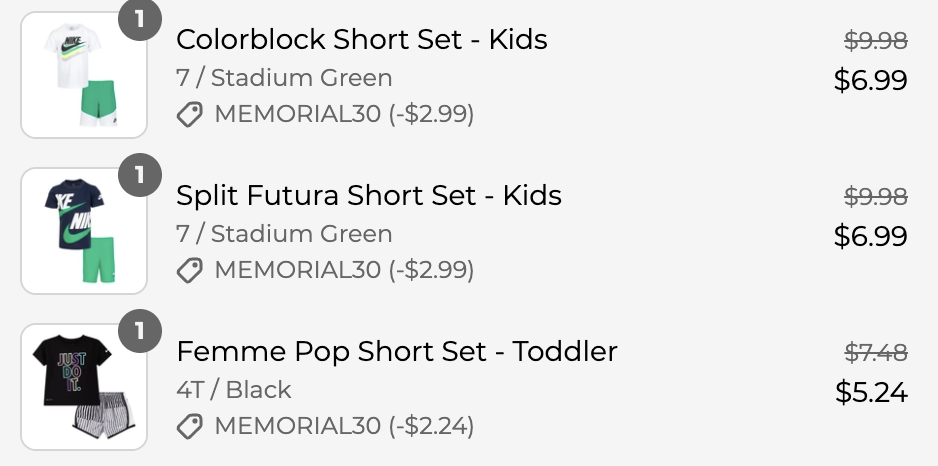Click the discount tag icon for Split Futura Set
Screen dimensions: 938x466
[x=190, y=271]
